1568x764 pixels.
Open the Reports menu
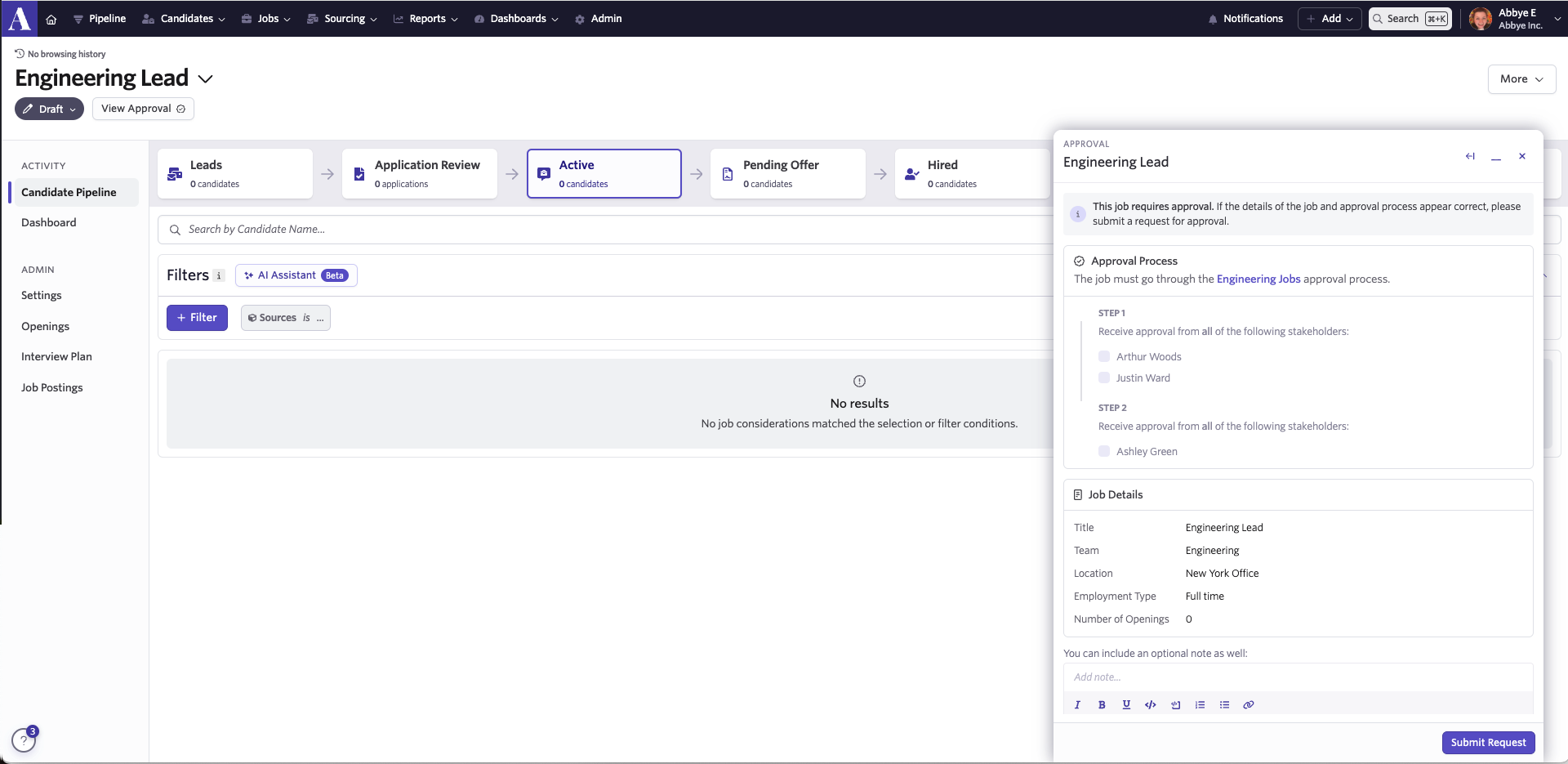point(425,19)
